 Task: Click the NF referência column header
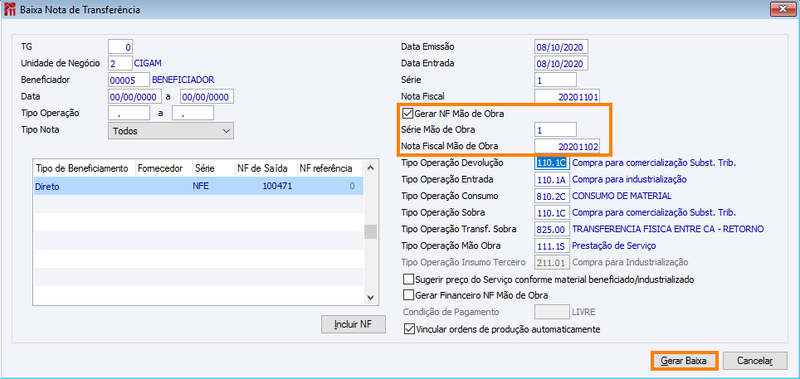(x=330, y=168)
